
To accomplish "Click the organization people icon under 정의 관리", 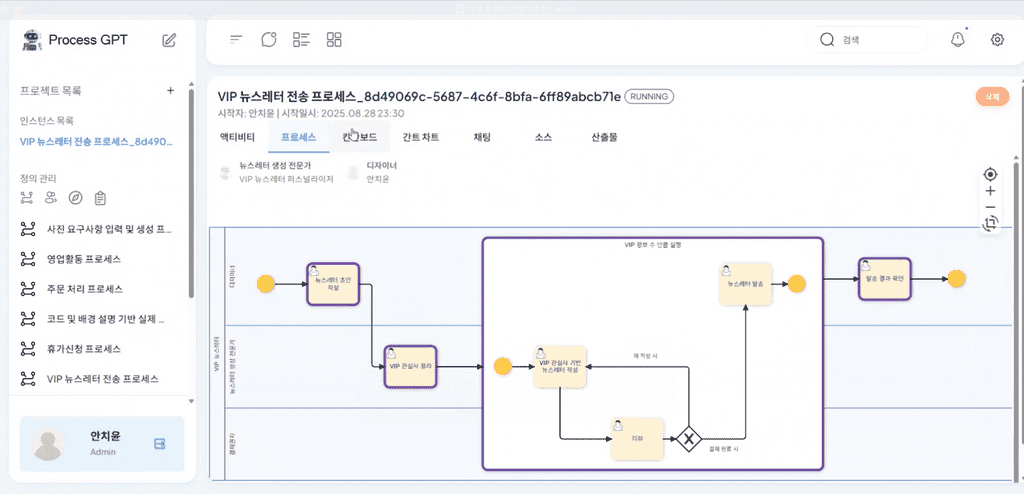I will click(51, 197).
